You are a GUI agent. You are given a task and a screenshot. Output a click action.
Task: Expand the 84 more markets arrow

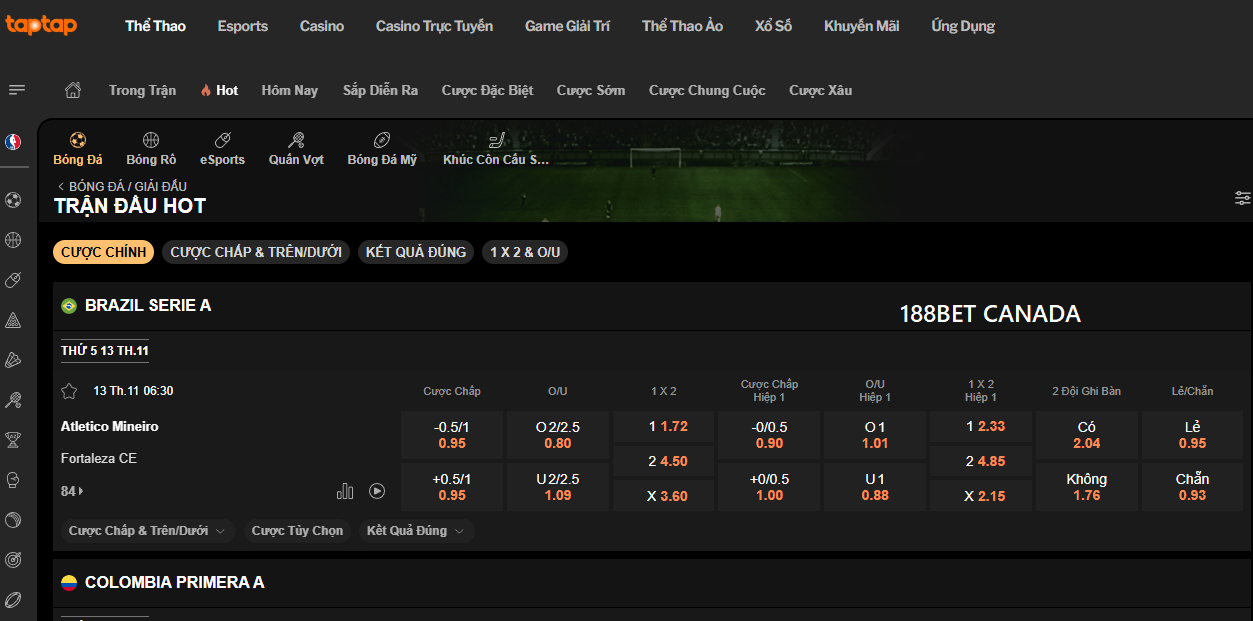[72, 491]
